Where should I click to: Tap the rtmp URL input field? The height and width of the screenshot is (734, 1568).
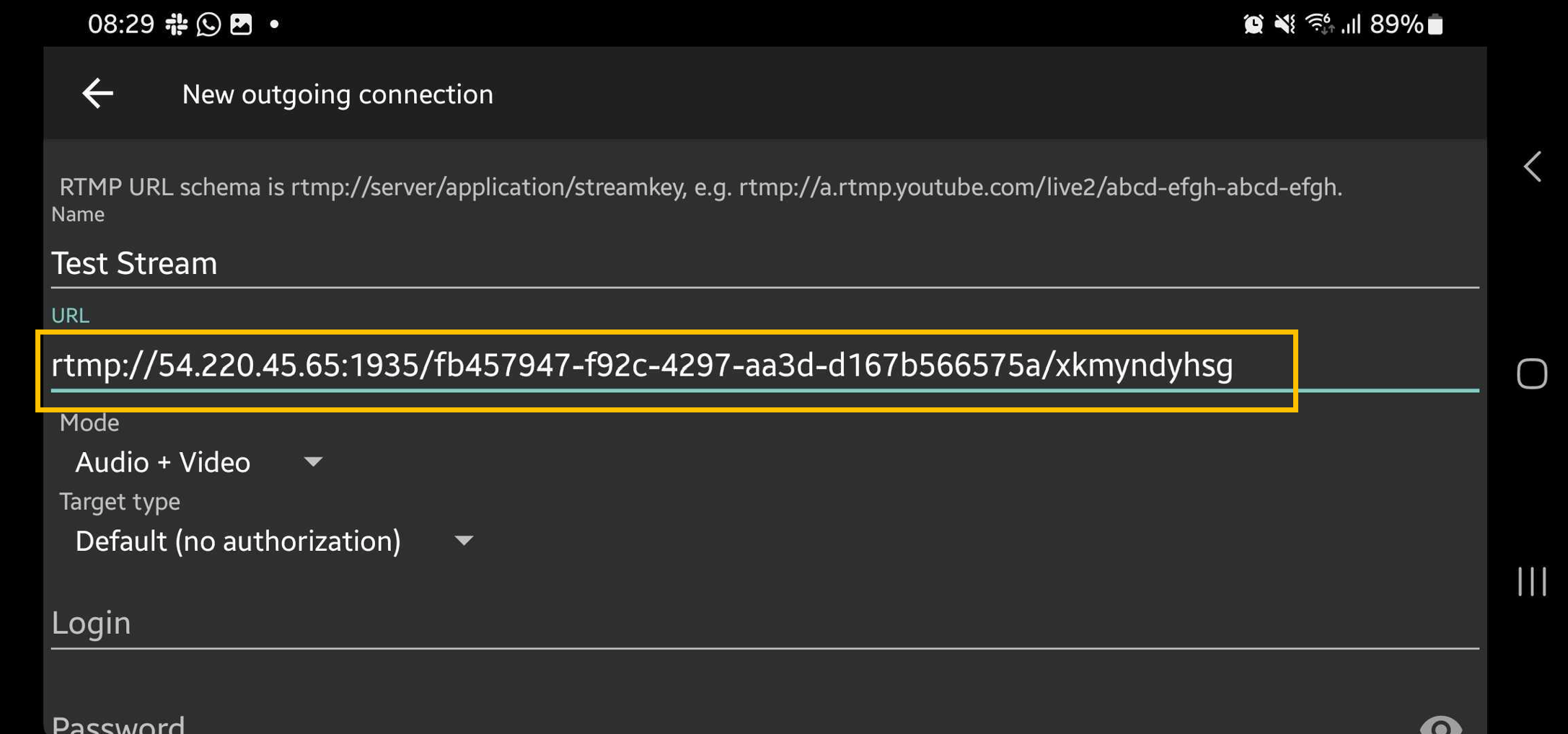point(765,366)
